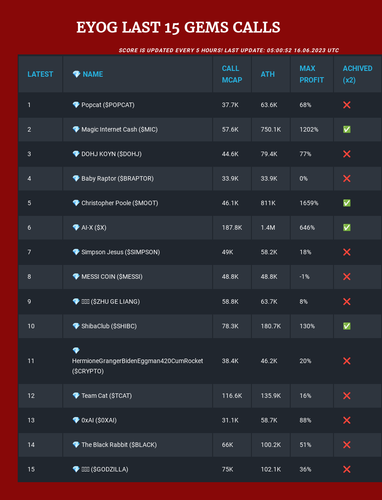Click the diamond icon beside Popcat ($POPCAT)

[x=76, y=105]
